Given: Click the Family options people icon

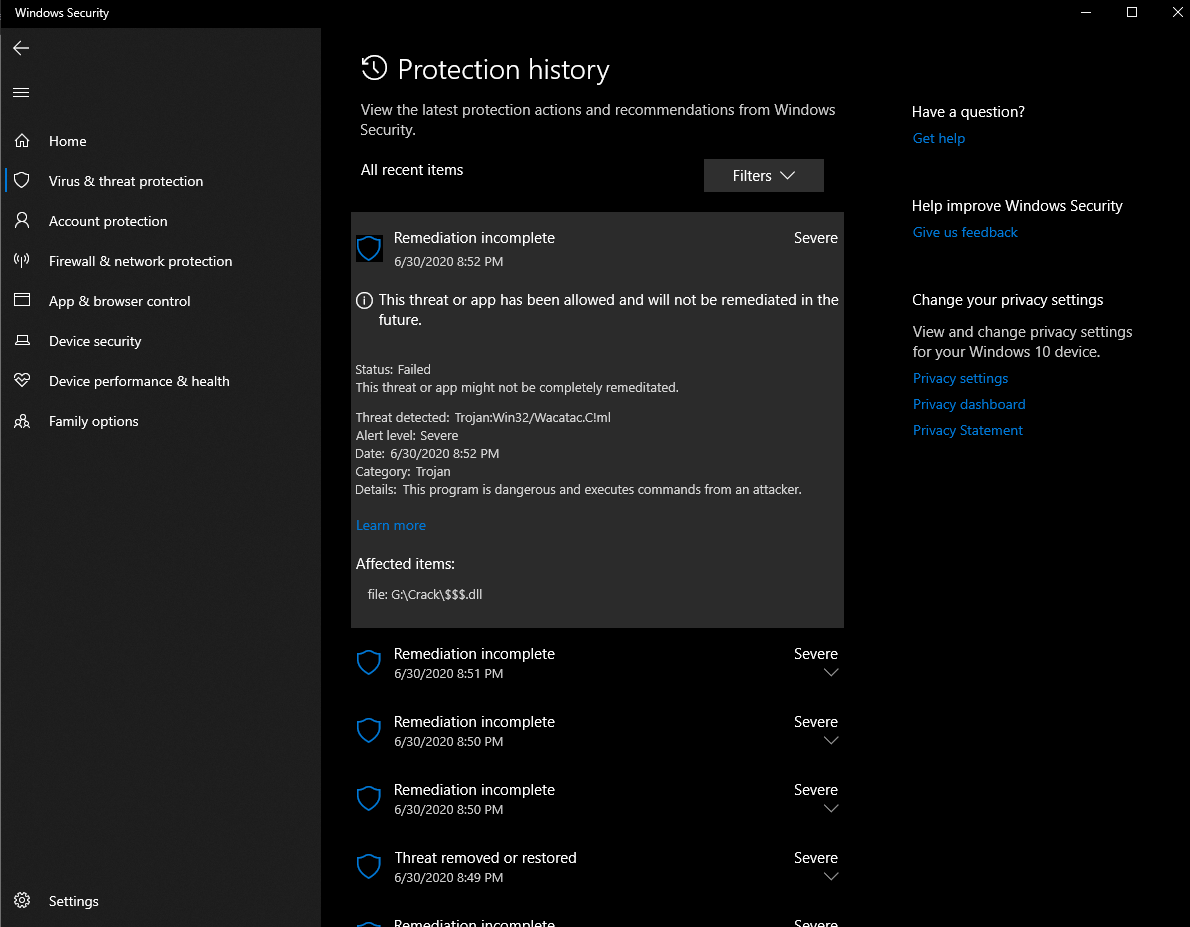Looking at the screenshot, I should (22, 421).
